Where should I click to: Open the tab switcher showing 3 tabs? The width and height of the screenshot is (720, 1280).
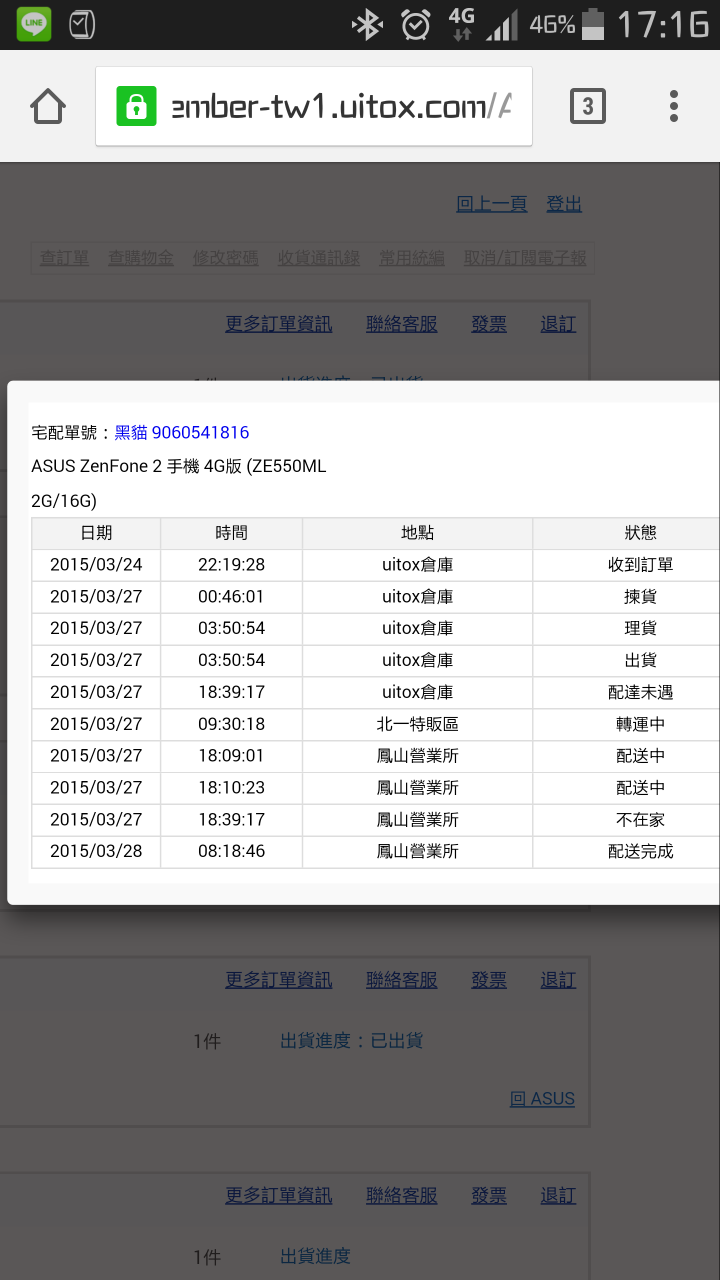[x=588, y=106]
